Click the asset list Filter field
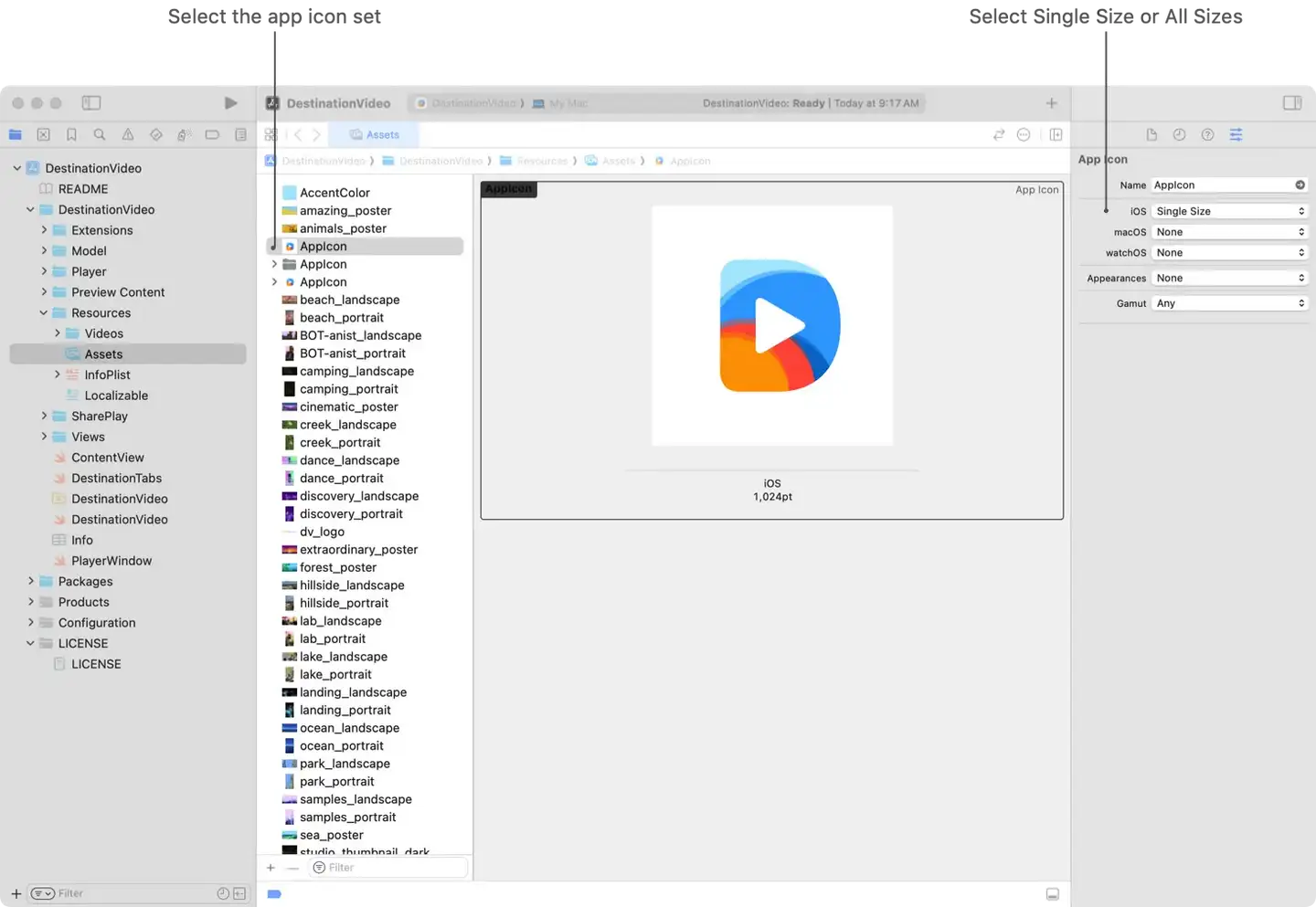 pyautogui.click(x=388, y=868)
